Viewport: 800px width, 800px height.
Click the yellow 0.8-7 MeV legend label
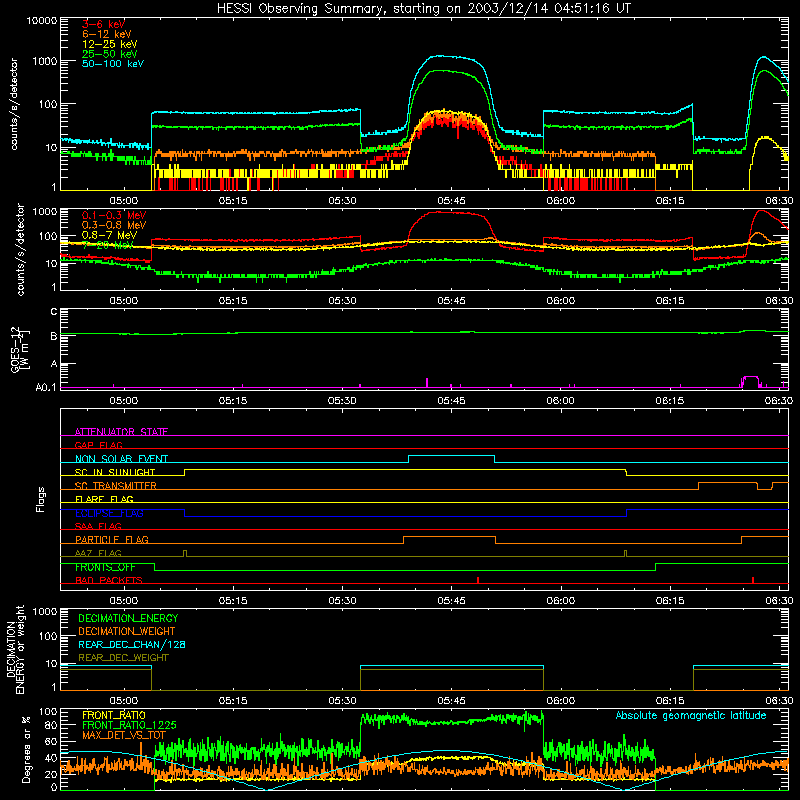(x=109, y=235)
